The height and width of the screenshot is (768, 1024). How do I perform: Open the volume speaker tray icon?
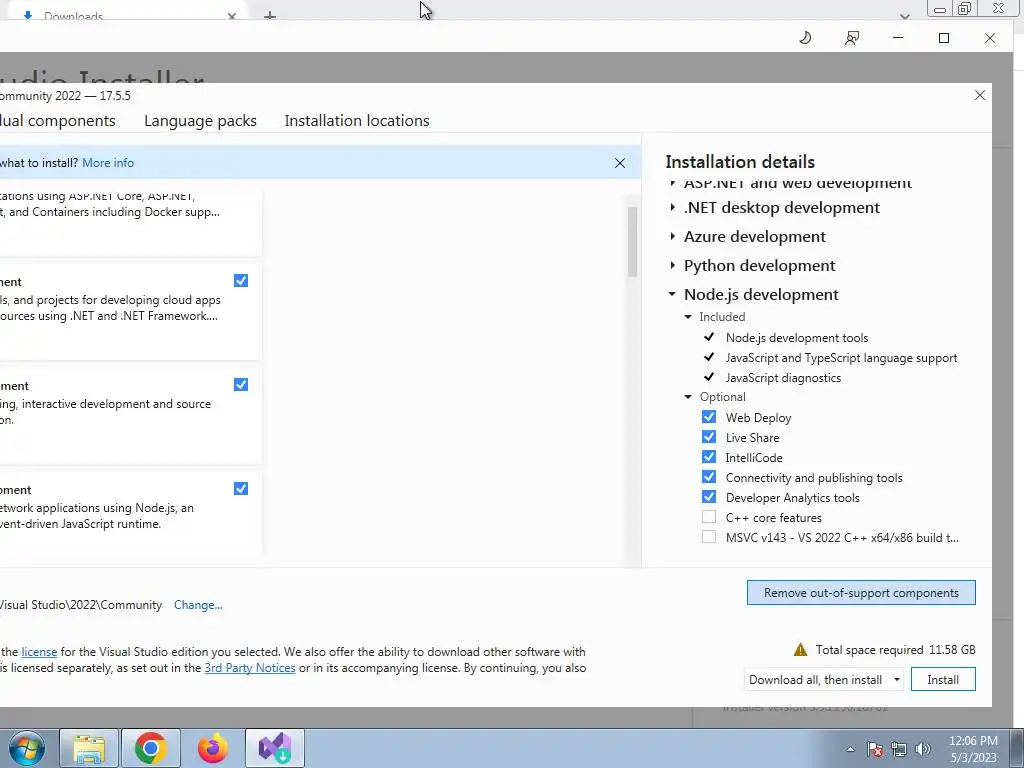click(x=923, y=749)
